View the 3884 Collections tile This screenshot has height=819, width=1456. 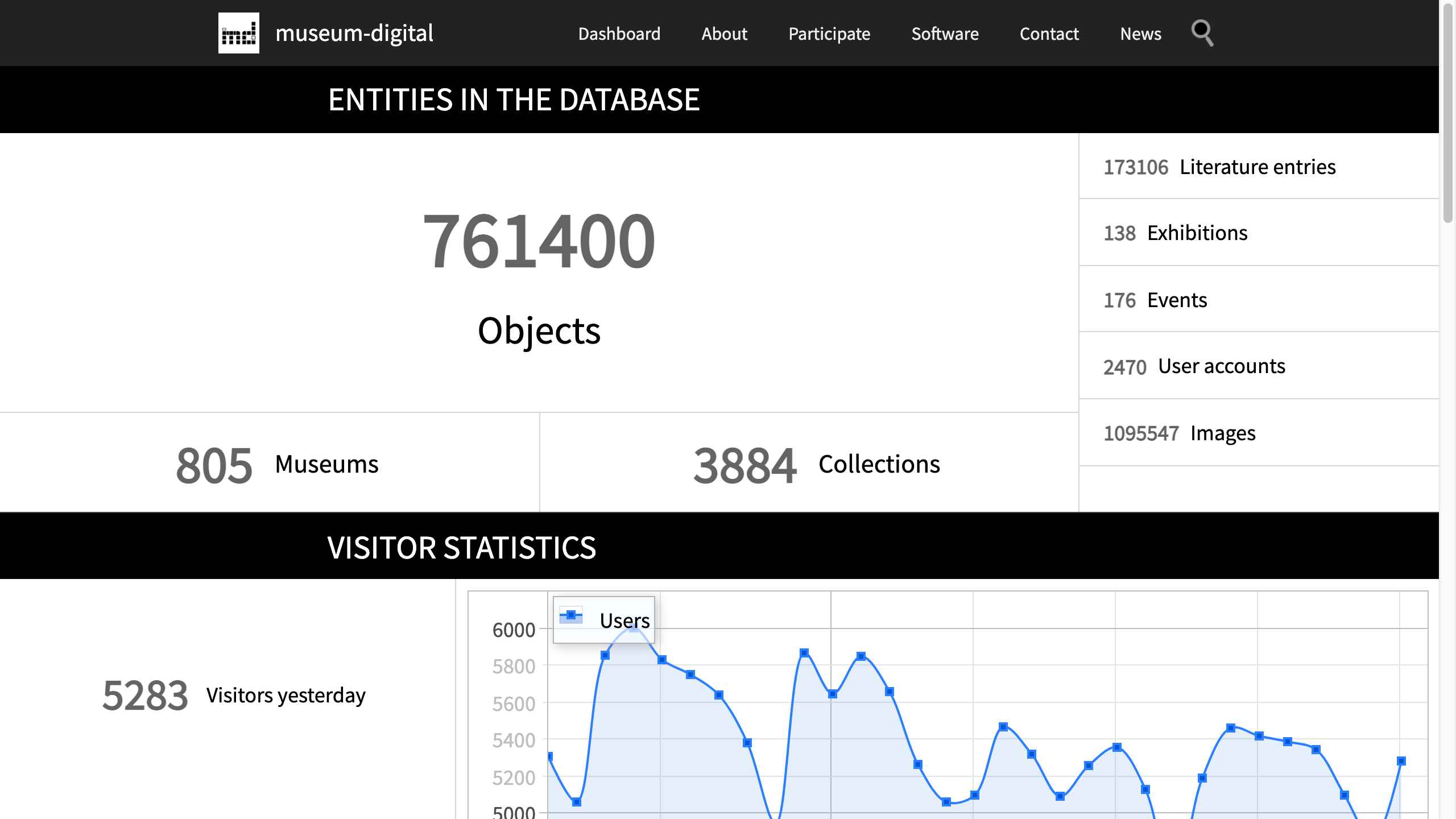click(816, 464)
